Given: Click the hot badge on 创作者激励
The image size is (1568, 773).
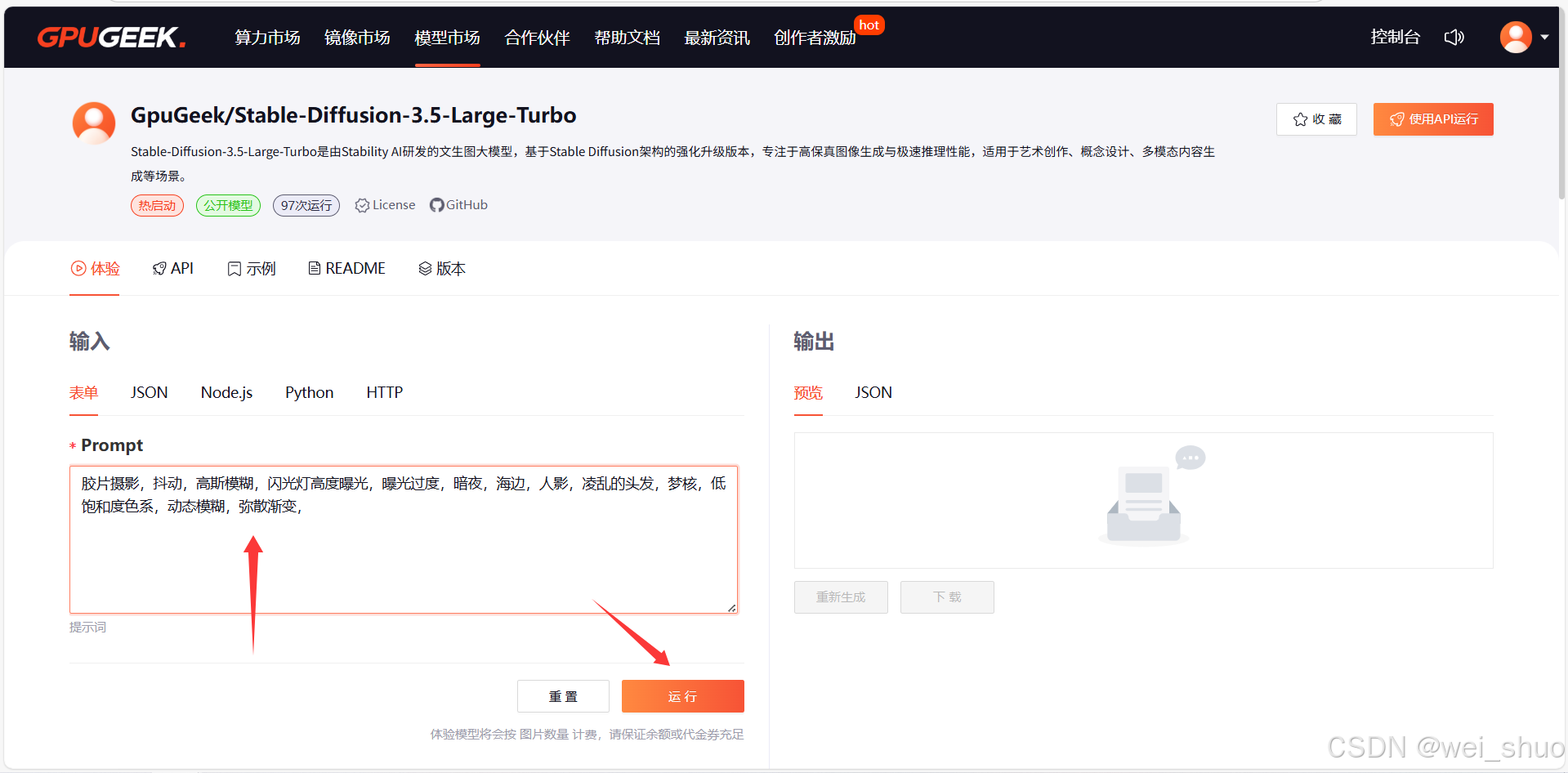Looking at the screenshot, I should point(869,25).
